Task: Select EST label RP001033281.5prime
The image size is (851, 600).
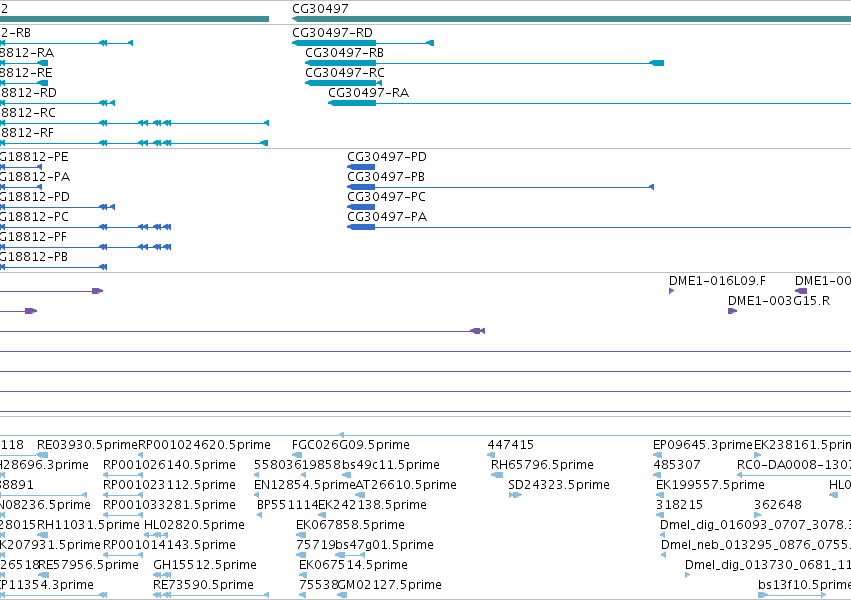Action: pyautogui.click(x=169, y=505)
